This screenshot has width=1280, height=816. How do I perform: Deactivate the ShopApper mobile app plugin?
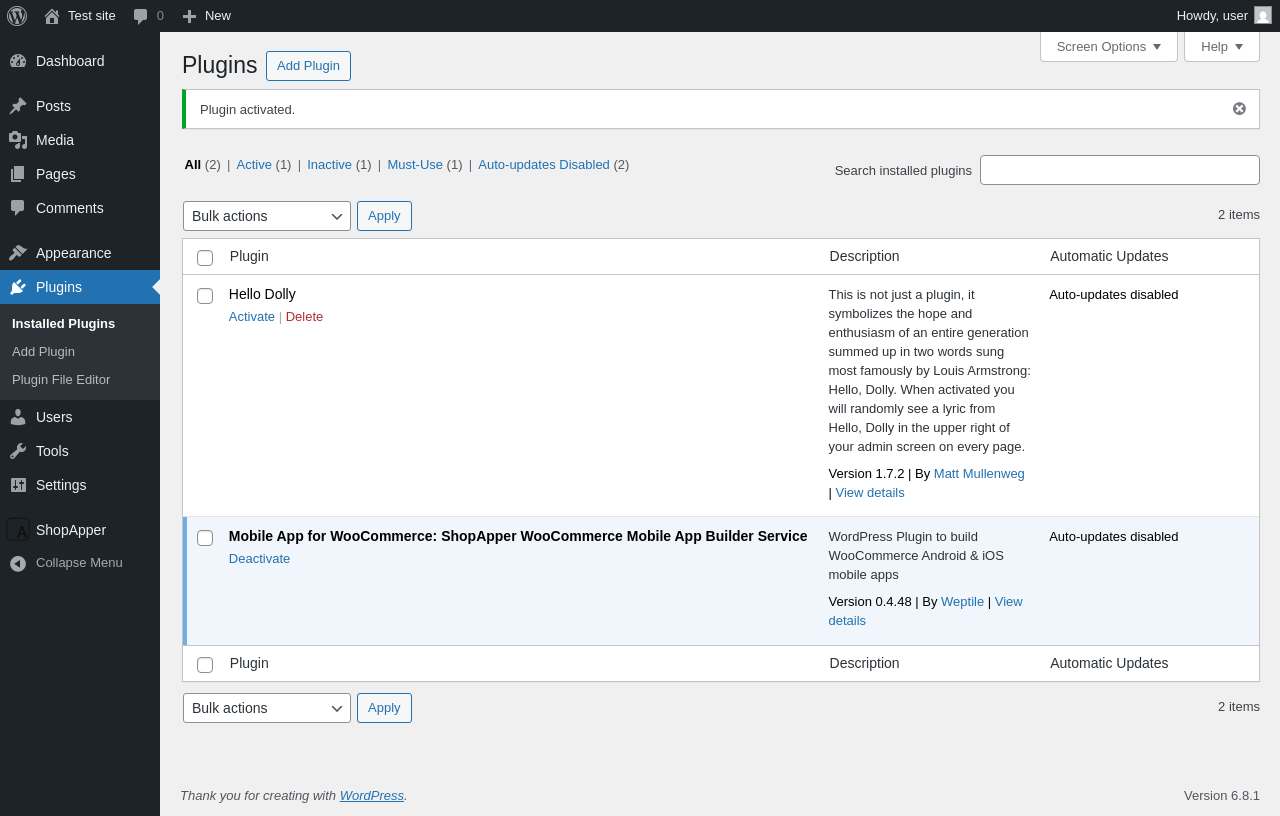pyautogui.click(x=259, y=559)
